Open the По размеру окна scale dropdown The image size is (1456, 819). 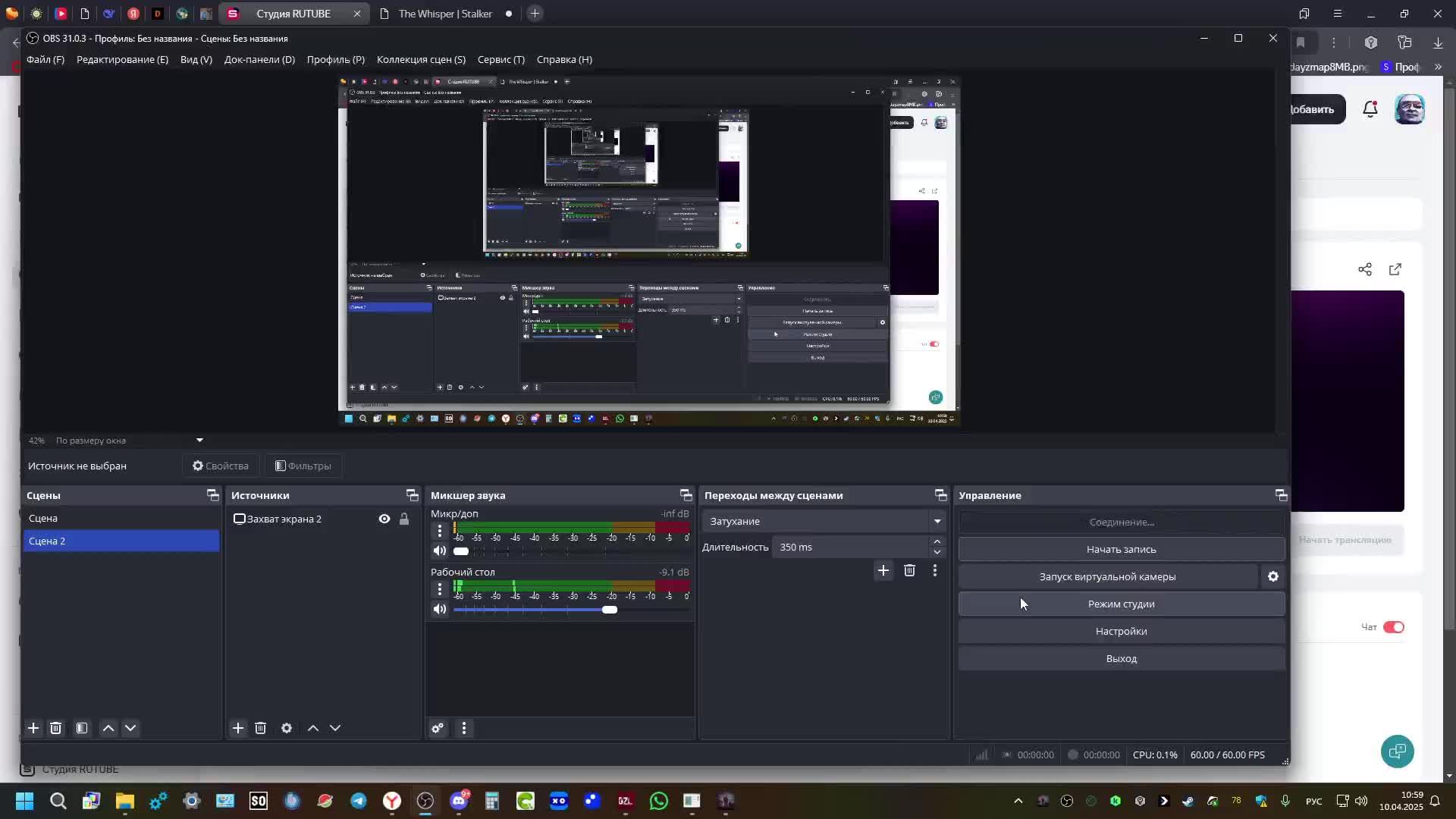coord(199,440)
